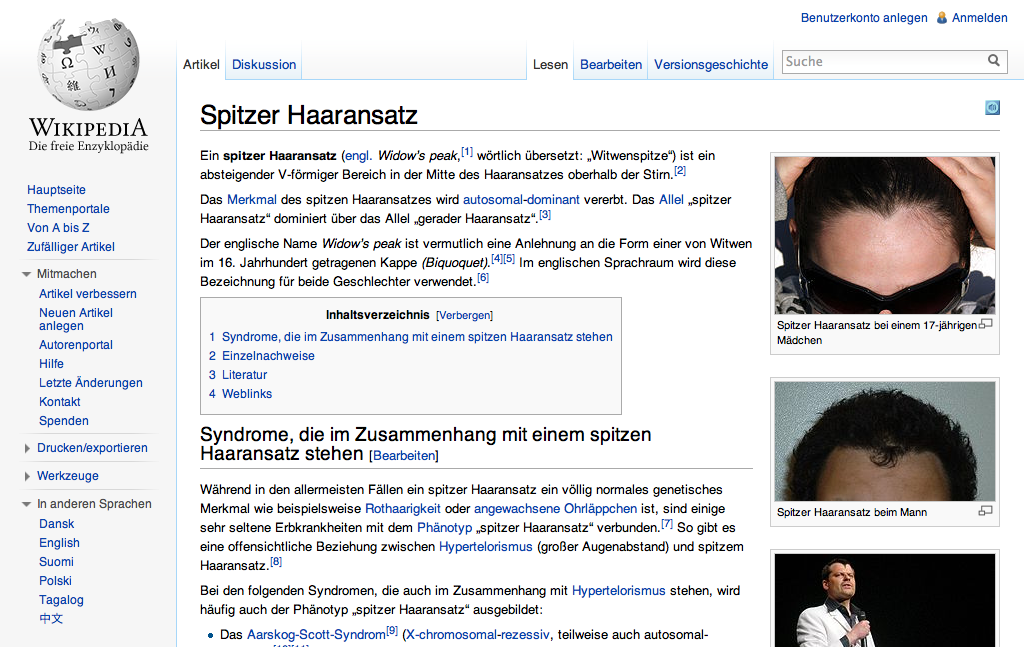Switch to Dansk language version
Screen dimensions: 1024x647
coord(56,524)
